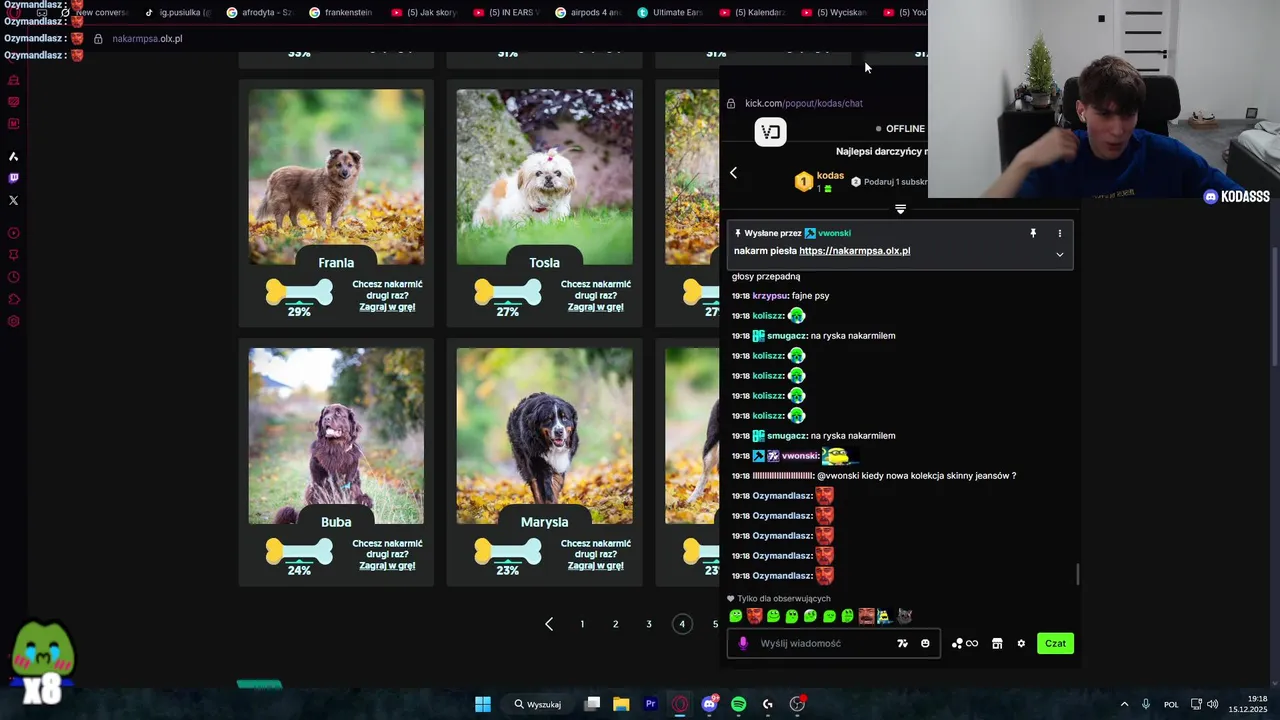
Task: Open the Kick logo in chat header
Action: pos(770,132)
